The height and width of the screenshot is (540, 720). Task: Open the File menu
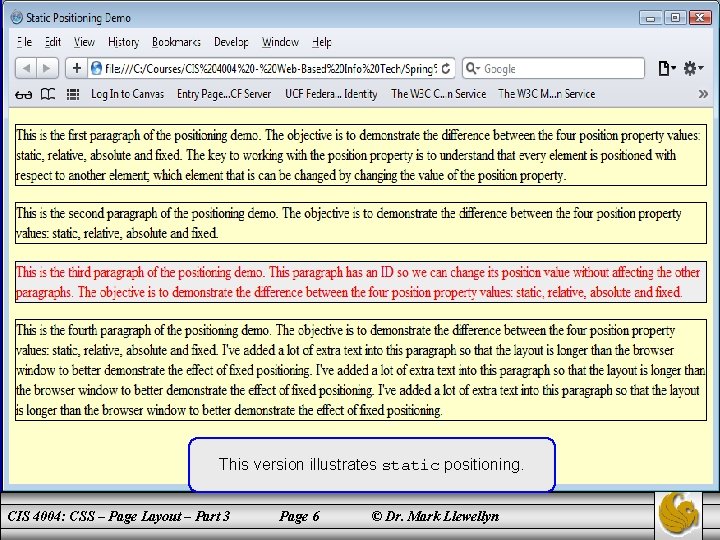(24, 42)
